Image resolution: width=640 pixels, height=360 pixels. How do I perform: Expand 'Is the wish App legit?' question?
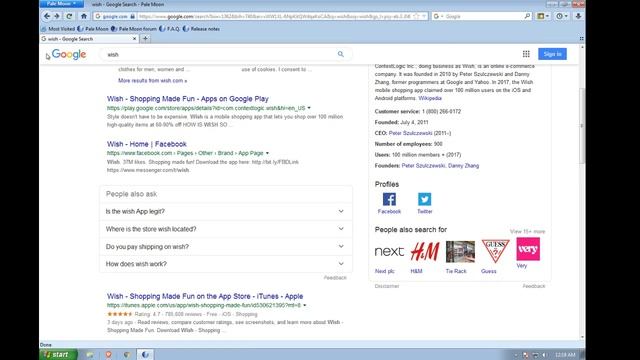(x=226, y=211)
